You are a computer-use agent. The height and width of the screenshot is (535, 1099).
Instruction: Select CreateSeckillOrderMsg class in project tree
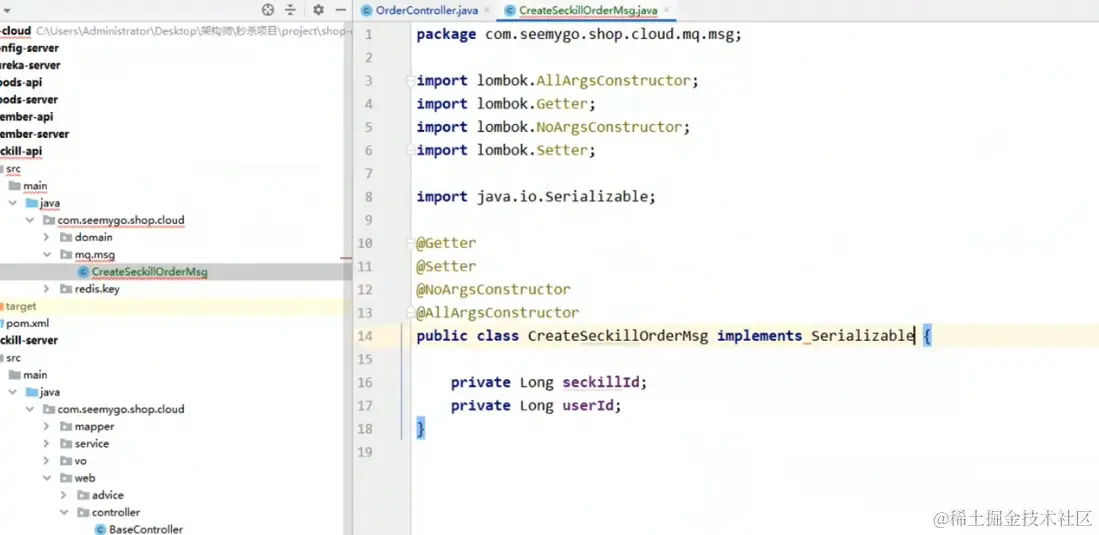coord(149,271)
